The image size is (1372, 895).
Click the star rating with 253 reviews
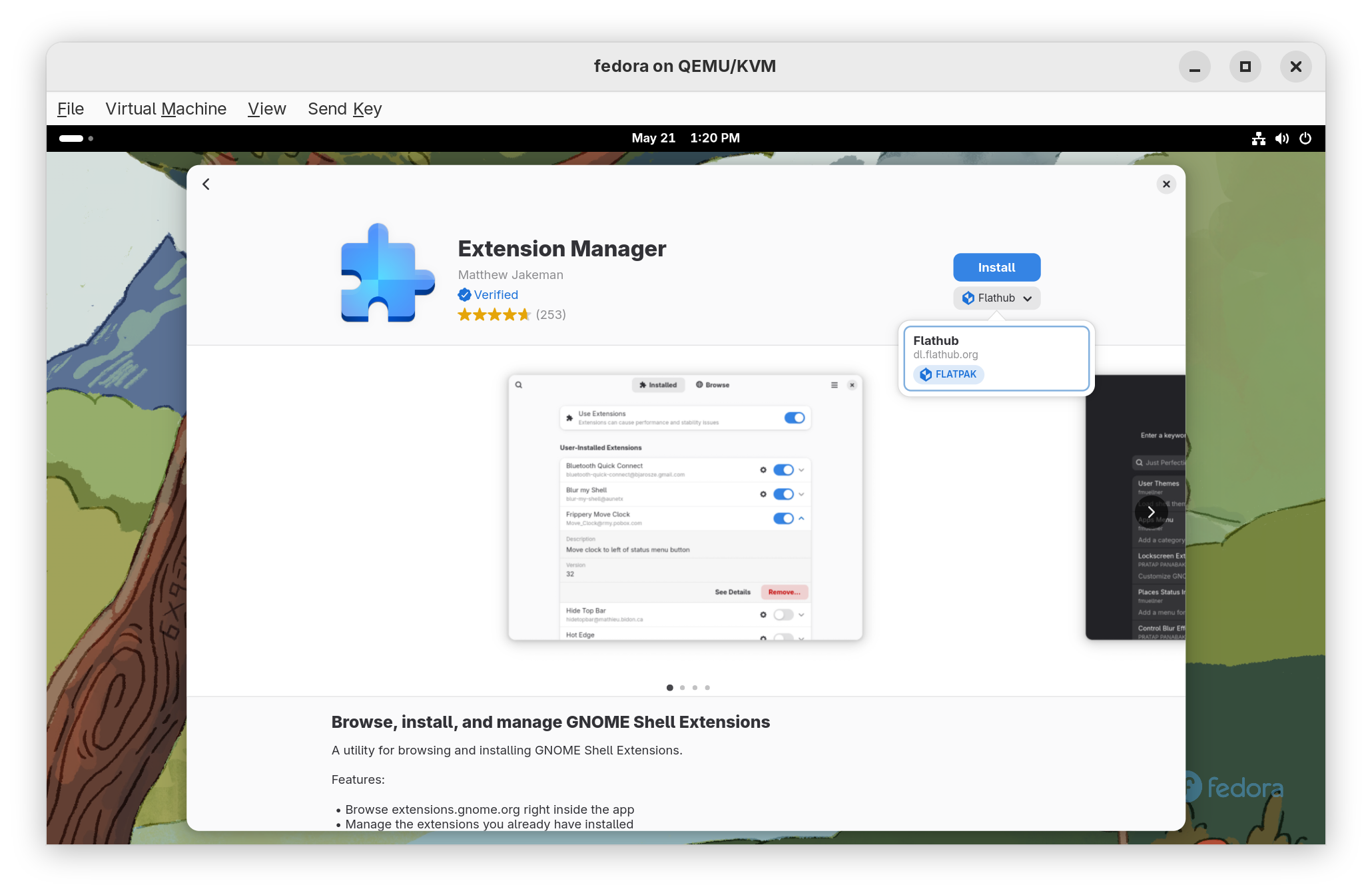point(512,315)
